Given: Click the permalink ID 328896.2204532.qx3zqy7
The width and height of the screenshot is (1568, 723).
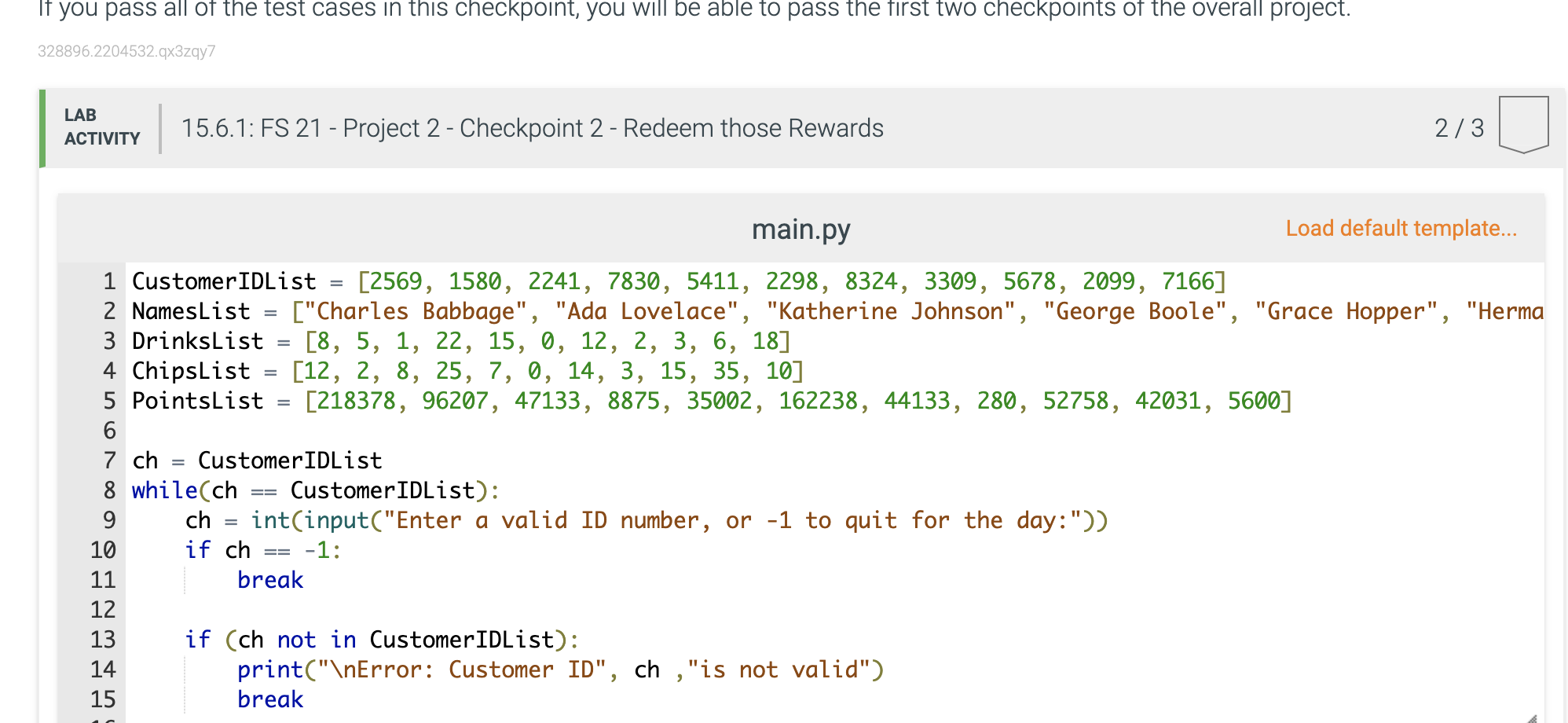Looking at the screenshot, I should point(127,52).
